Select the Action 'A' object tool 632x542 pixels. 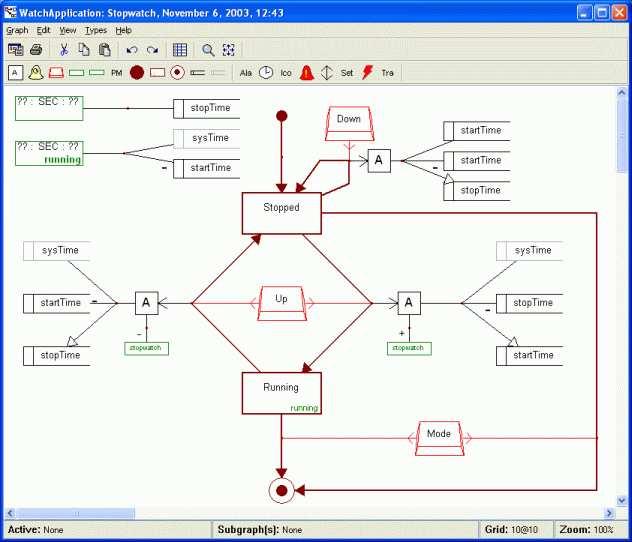[15, 73]
